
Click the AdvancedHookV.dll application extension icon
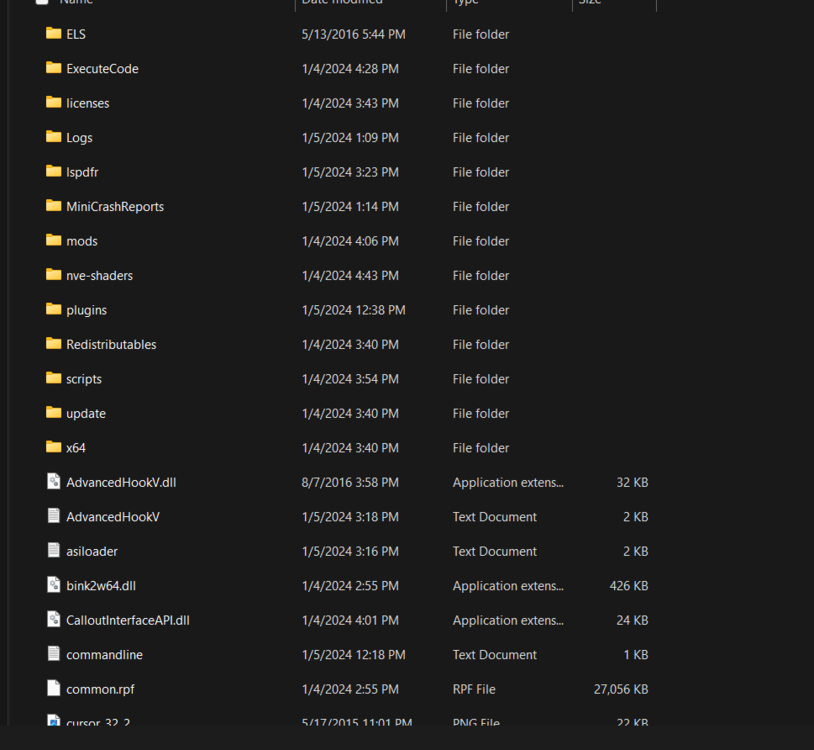tap(53, 482)
